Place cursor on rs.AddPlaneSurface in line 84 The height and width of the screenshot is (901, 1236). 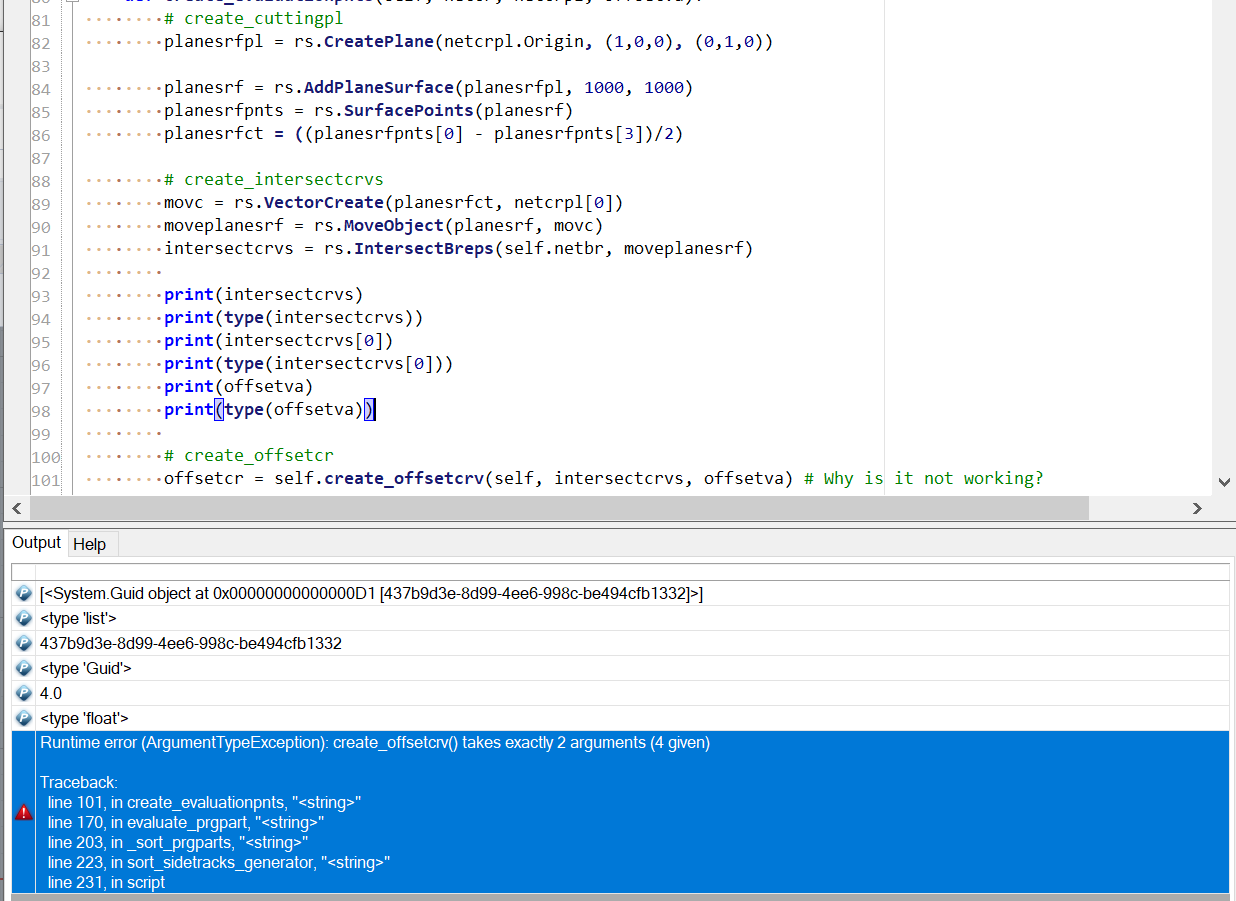364,88
